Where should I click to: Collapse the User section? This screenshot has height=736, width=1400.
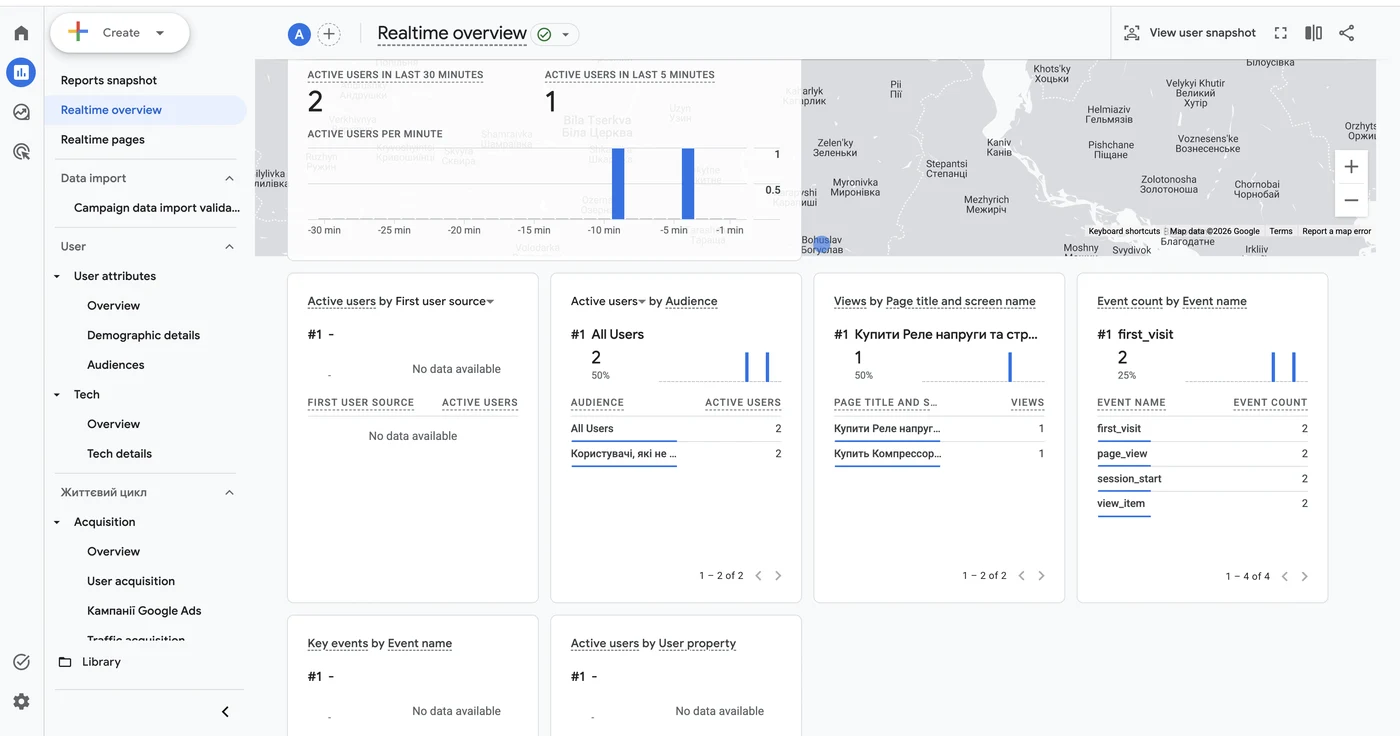click(229, 246)
